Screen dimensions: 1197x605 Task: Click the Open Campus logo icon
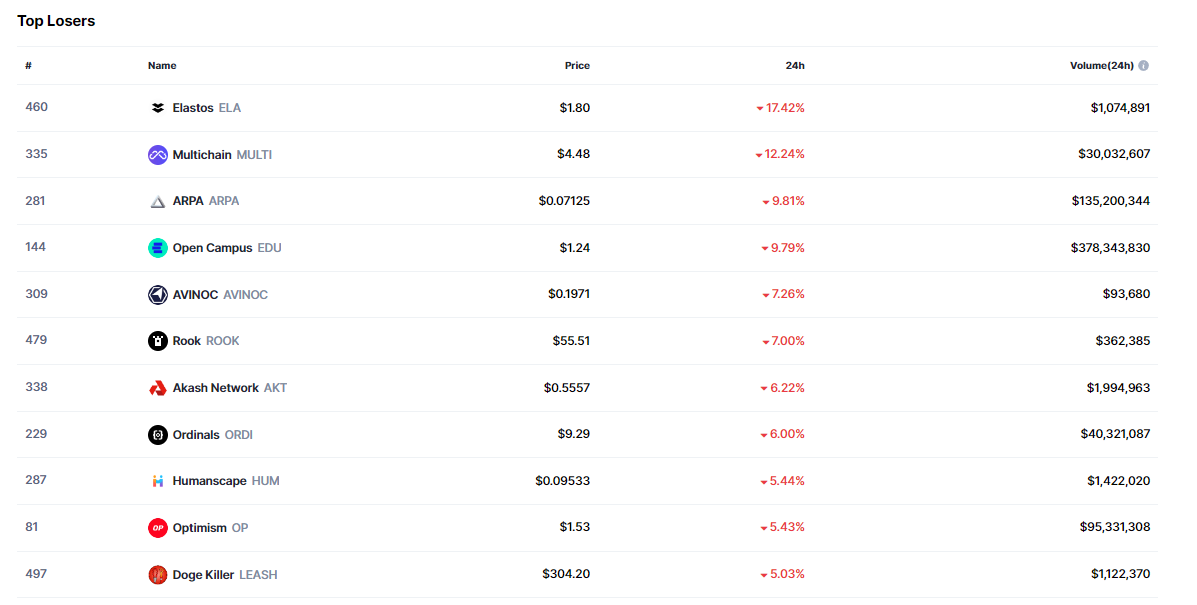point(157,248)
